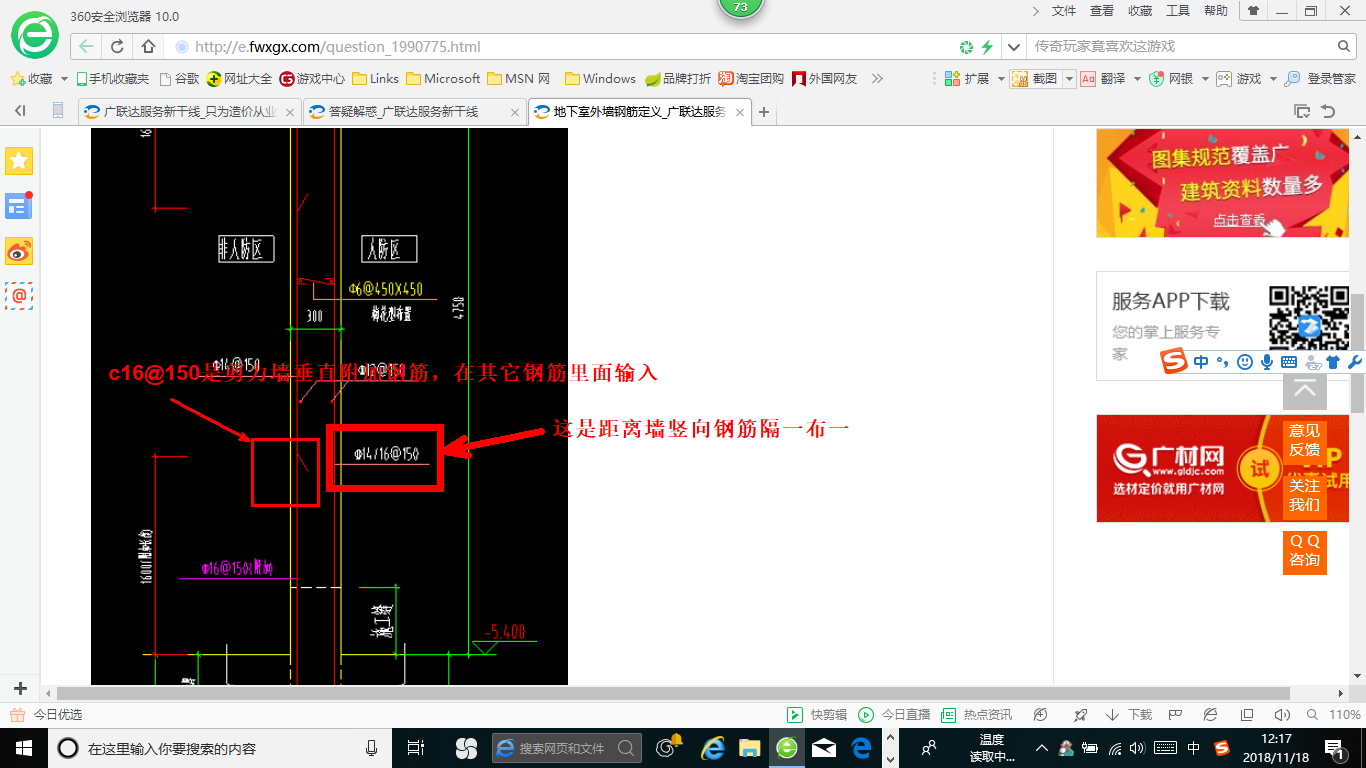Open 手机收藏夹 bookmark
This screenshot has width=1366, height=768.
click(x=113, y=78)
